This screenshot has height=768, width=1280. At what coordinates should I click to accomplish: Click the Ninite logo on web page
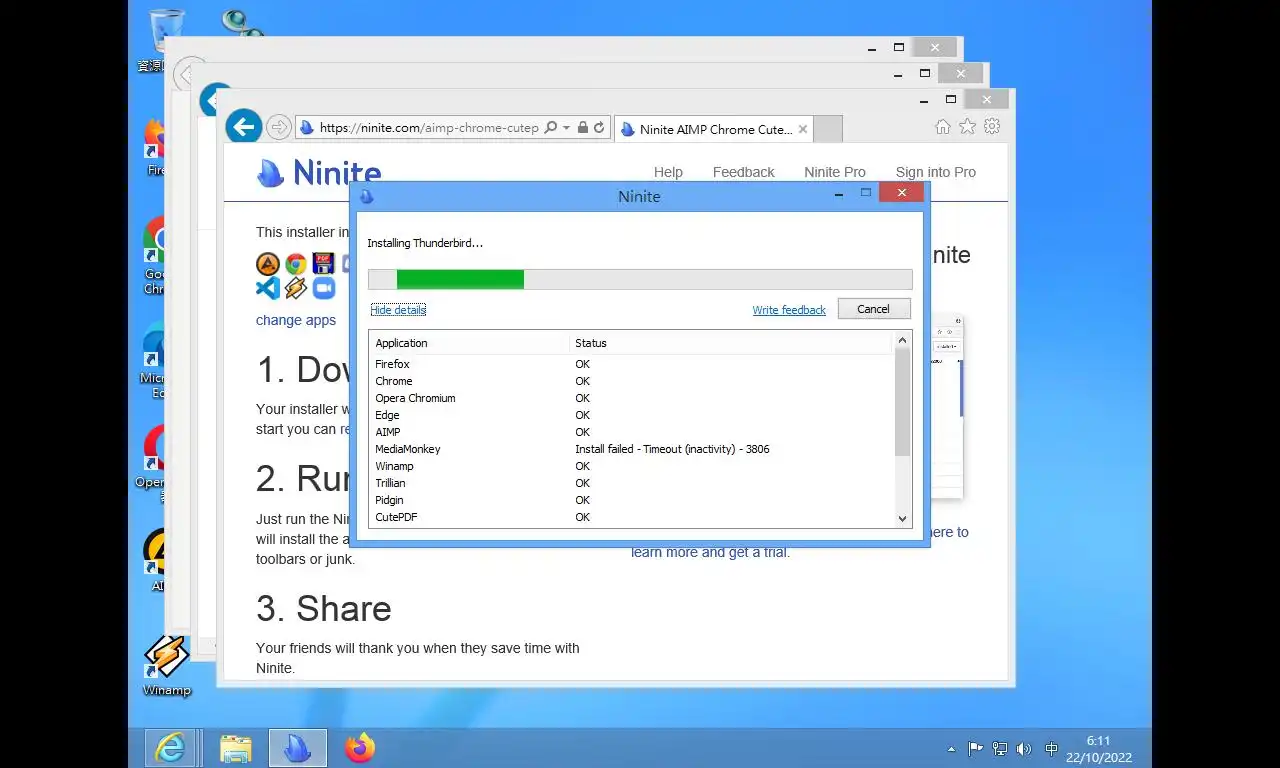319,172
